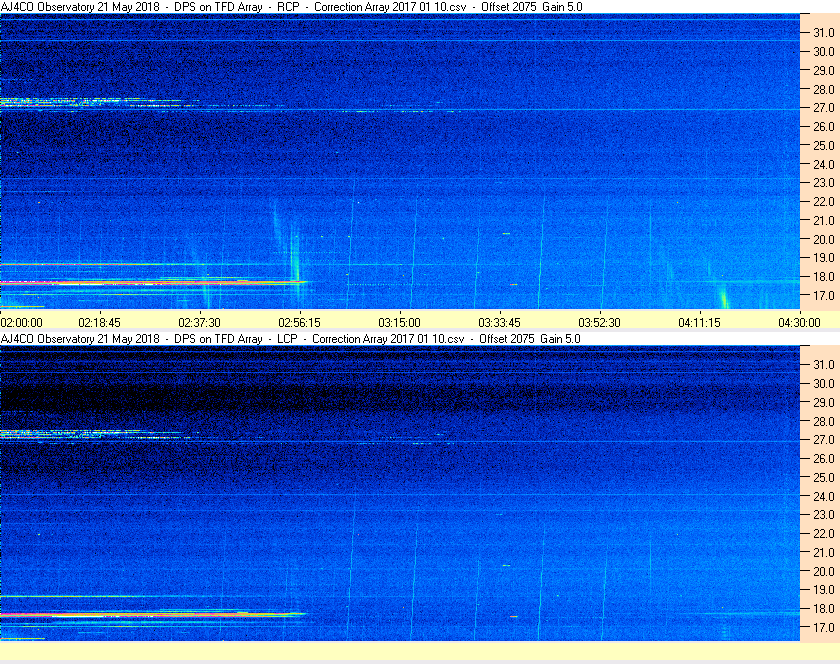Click the 28.0 frequency label on LCP axis

point(824,421)
